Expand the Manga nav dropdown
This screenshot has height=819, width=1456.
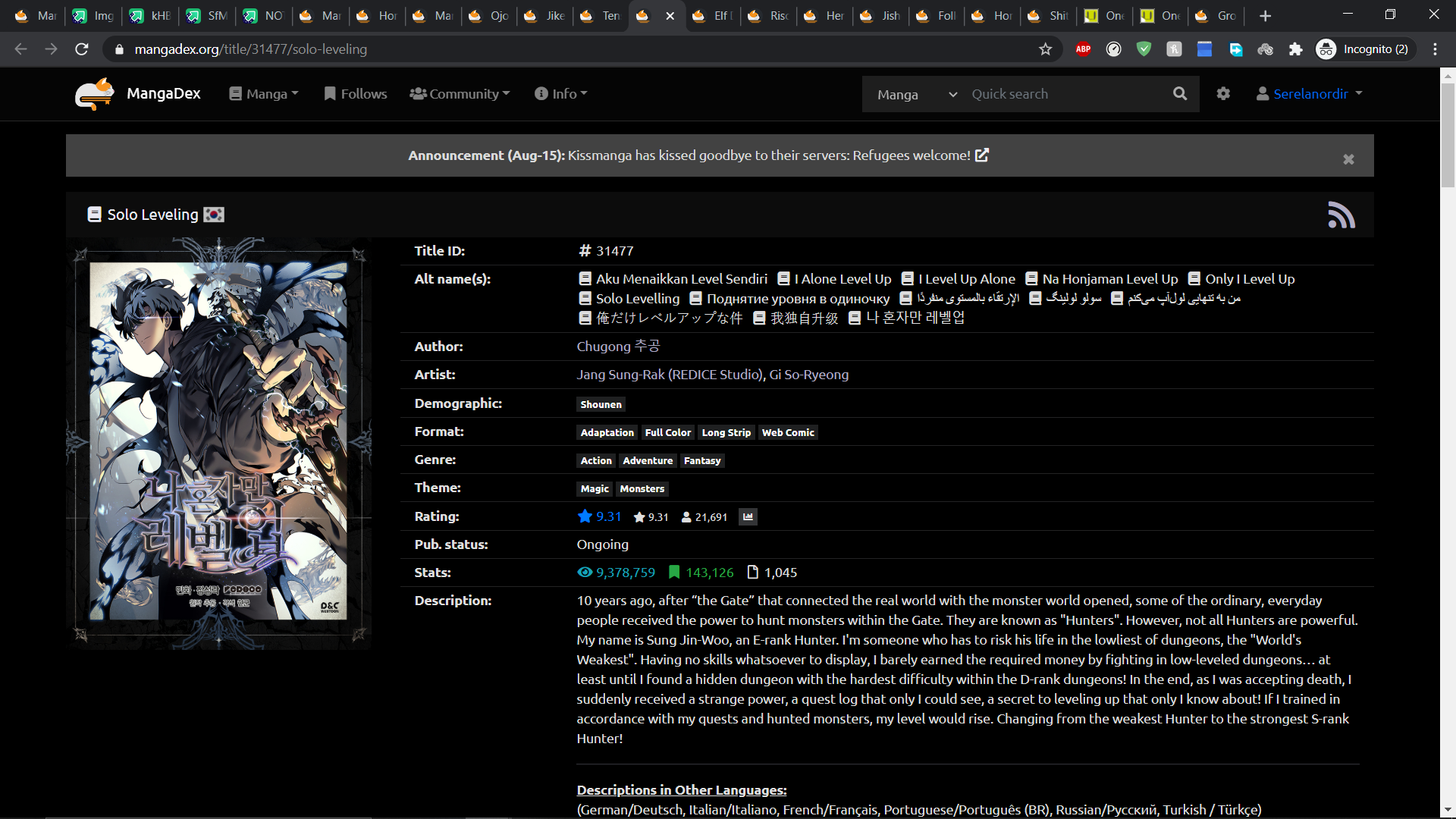[264, 94]
